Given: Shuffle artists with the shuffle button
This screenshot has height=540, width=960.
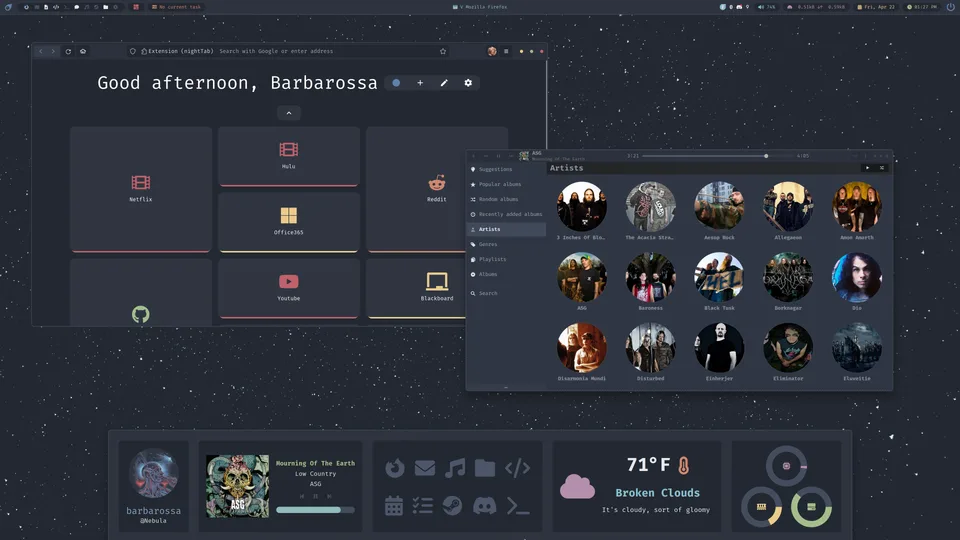Looking at the screenshot, I should 882,168.
